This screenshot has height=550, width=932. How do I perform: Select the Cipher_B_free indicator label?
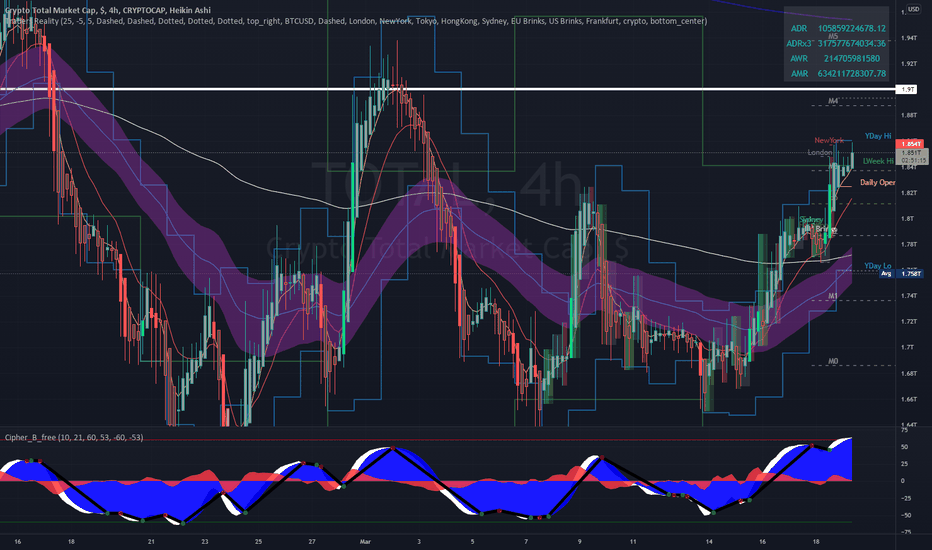(74, 438)
